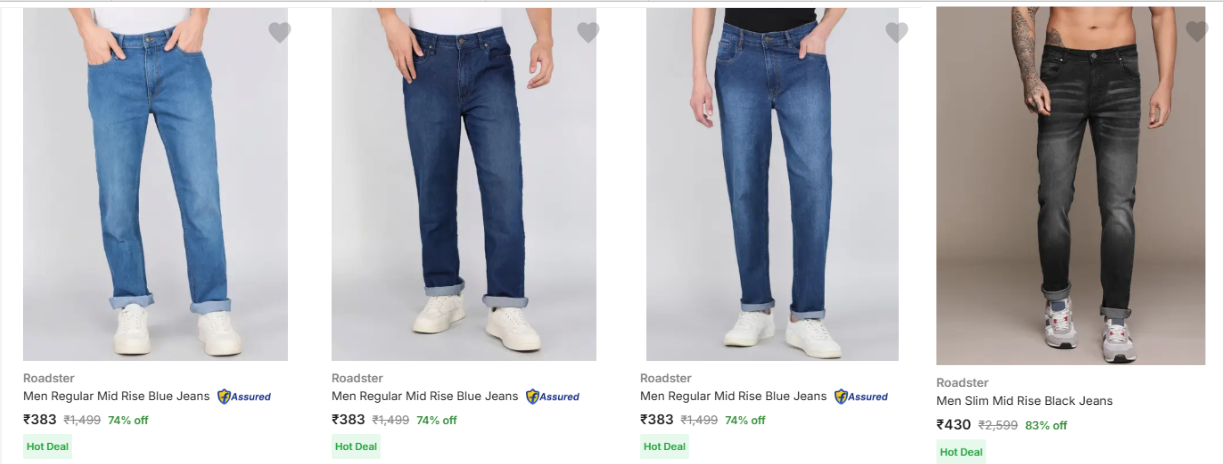Tap heart icon on dark navy jeans

(x=588, y=33)
